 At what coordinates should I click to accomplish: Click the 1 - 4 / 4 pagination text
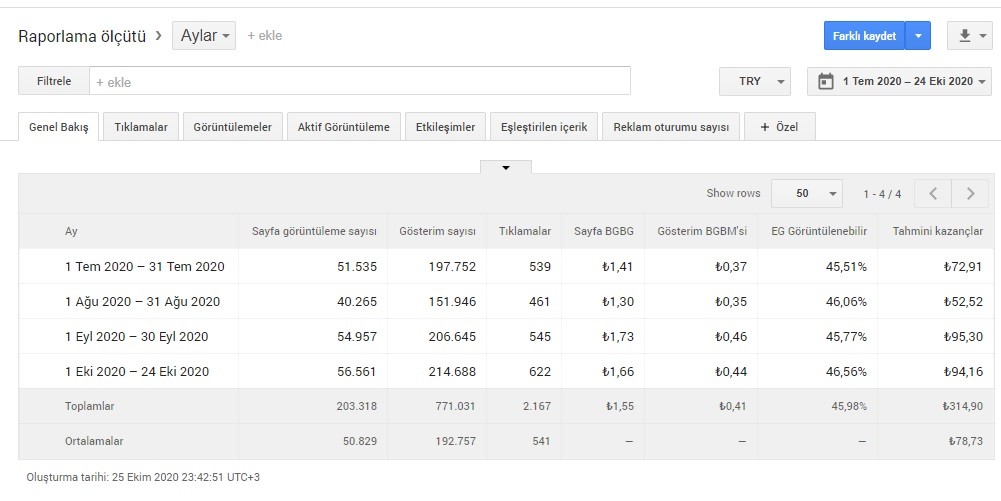coord(882,194)
